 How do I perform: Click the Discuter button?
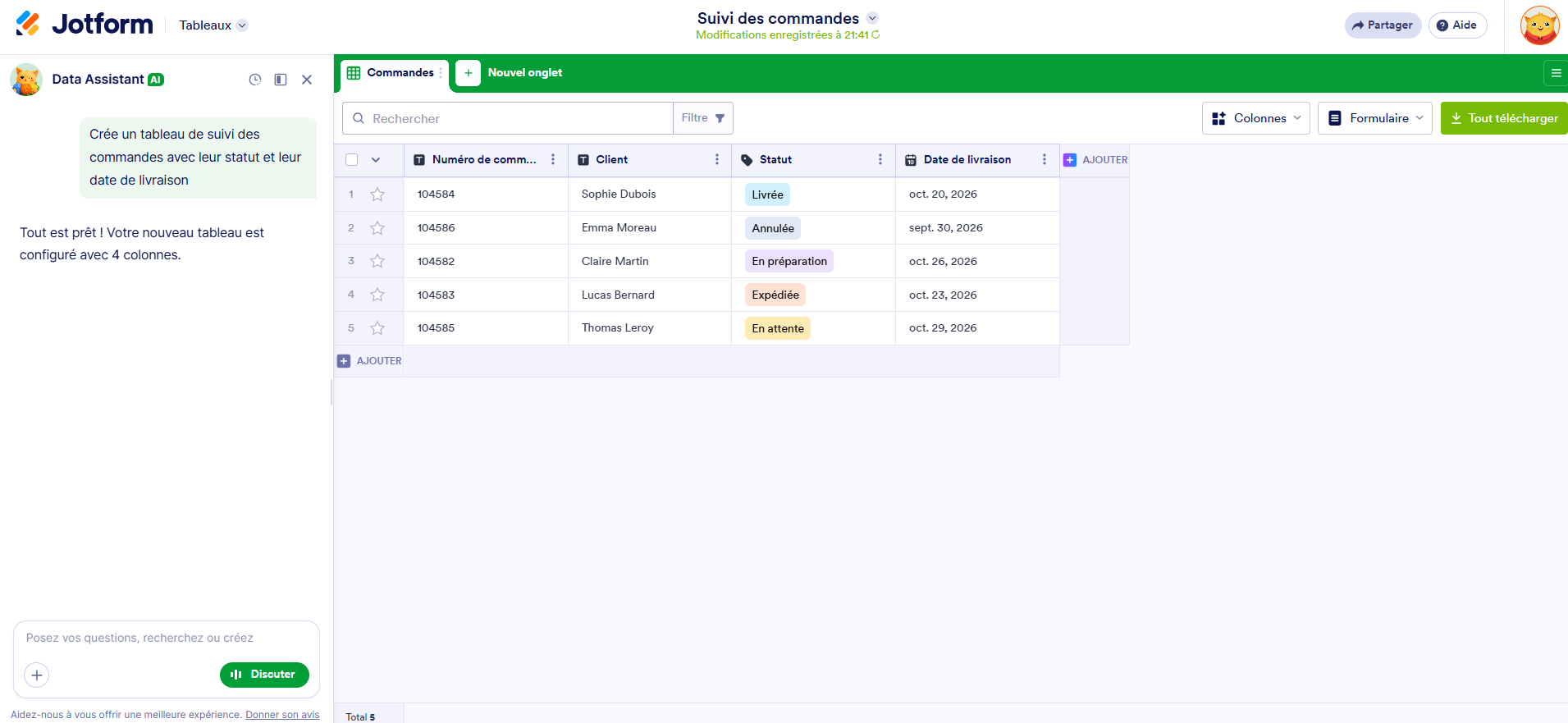(264, 675)
